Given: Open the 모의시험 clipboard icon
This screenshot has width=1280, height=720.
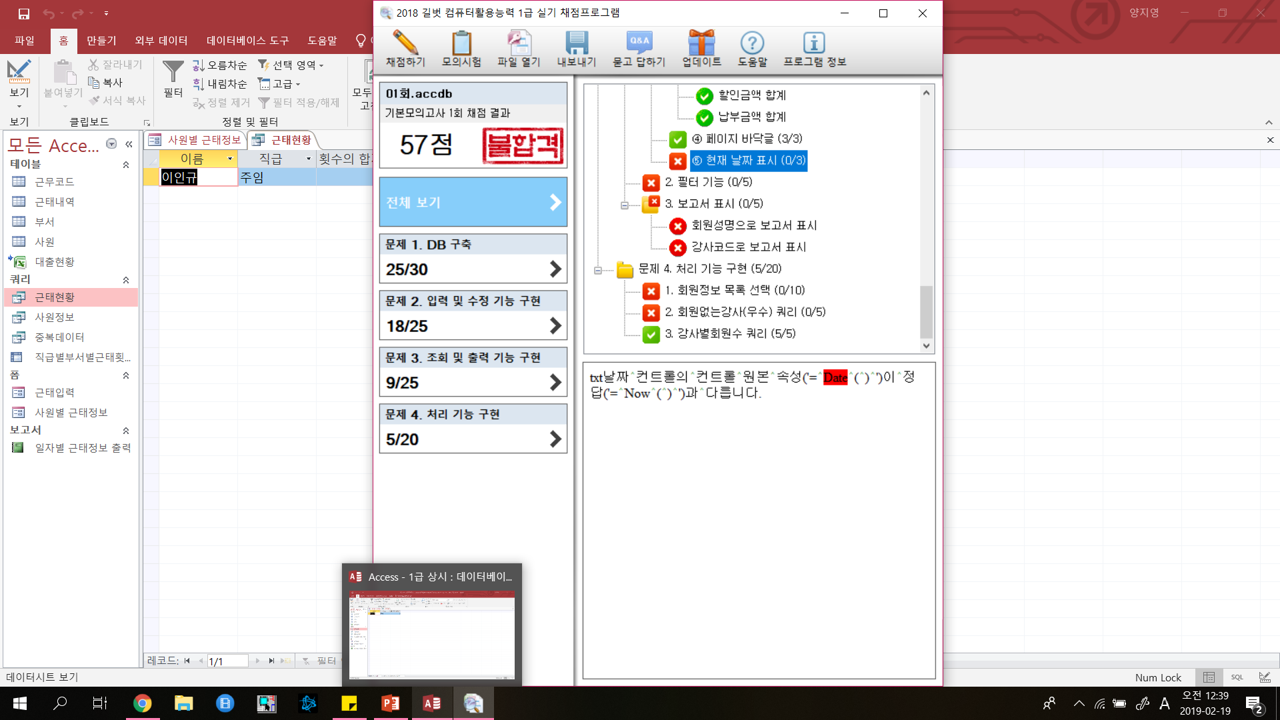Looking at the screenshot, I should coord(461,48).
